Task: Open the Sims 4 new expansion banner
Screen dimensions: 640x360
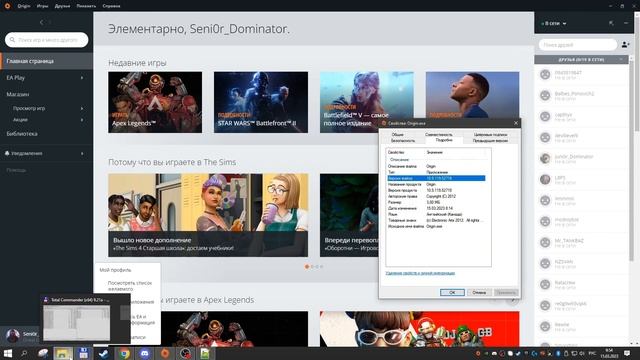Action: [208, 215]
